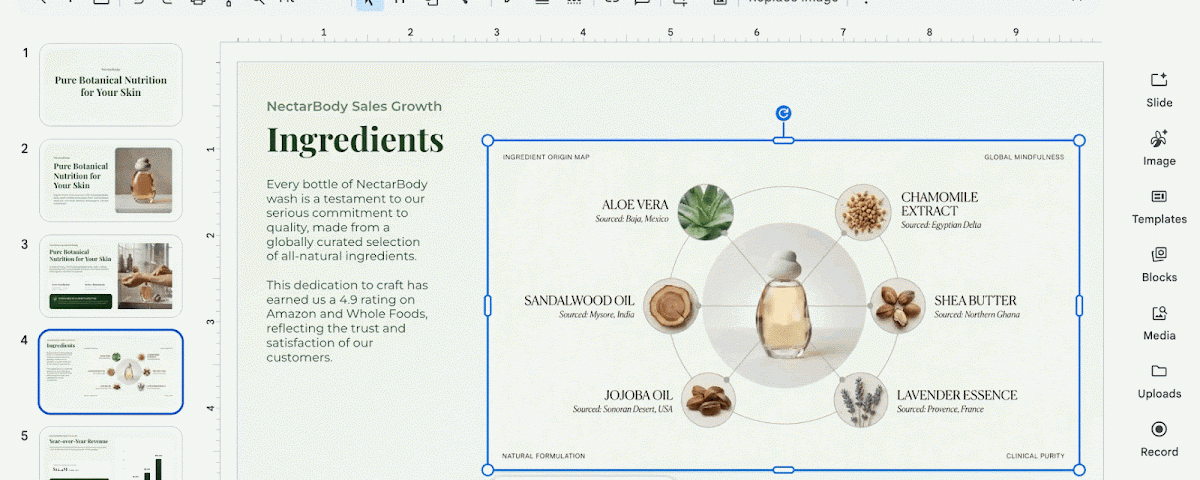Click the NectarBody Sales Growth subtitle

354,106
